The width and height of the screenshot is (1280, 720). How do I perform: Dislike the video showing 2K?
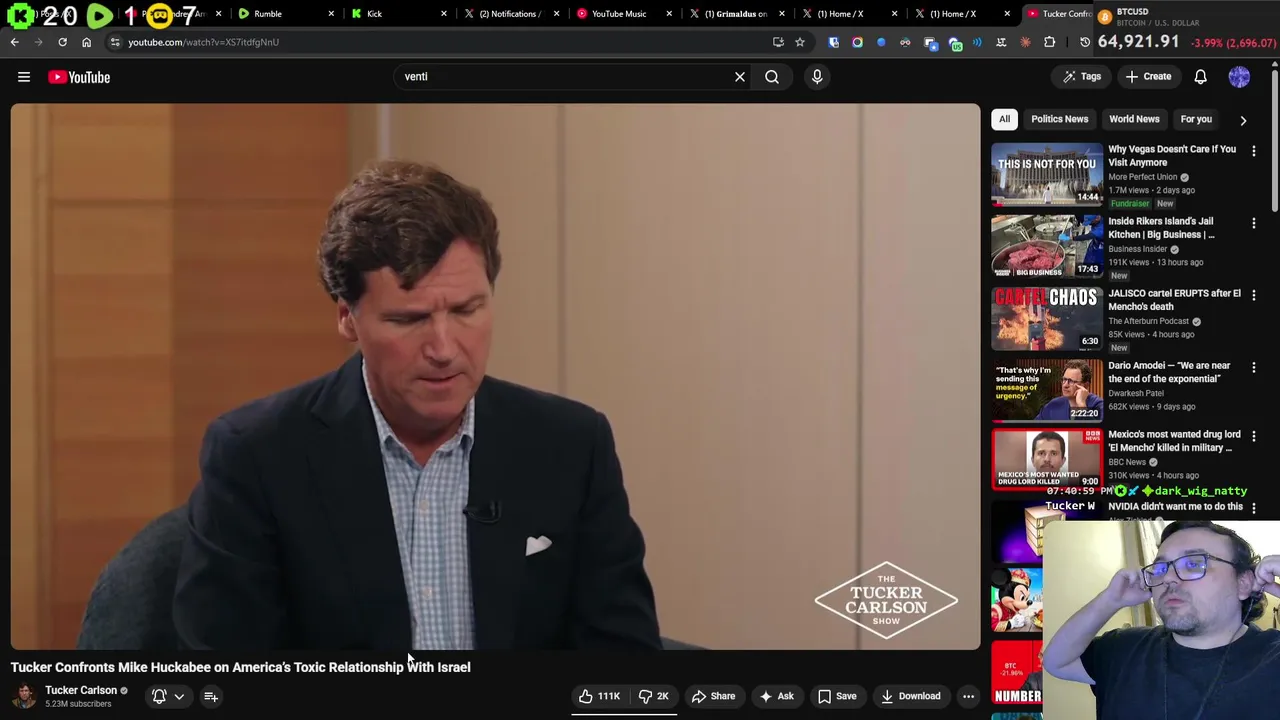(x=653, y=696)
